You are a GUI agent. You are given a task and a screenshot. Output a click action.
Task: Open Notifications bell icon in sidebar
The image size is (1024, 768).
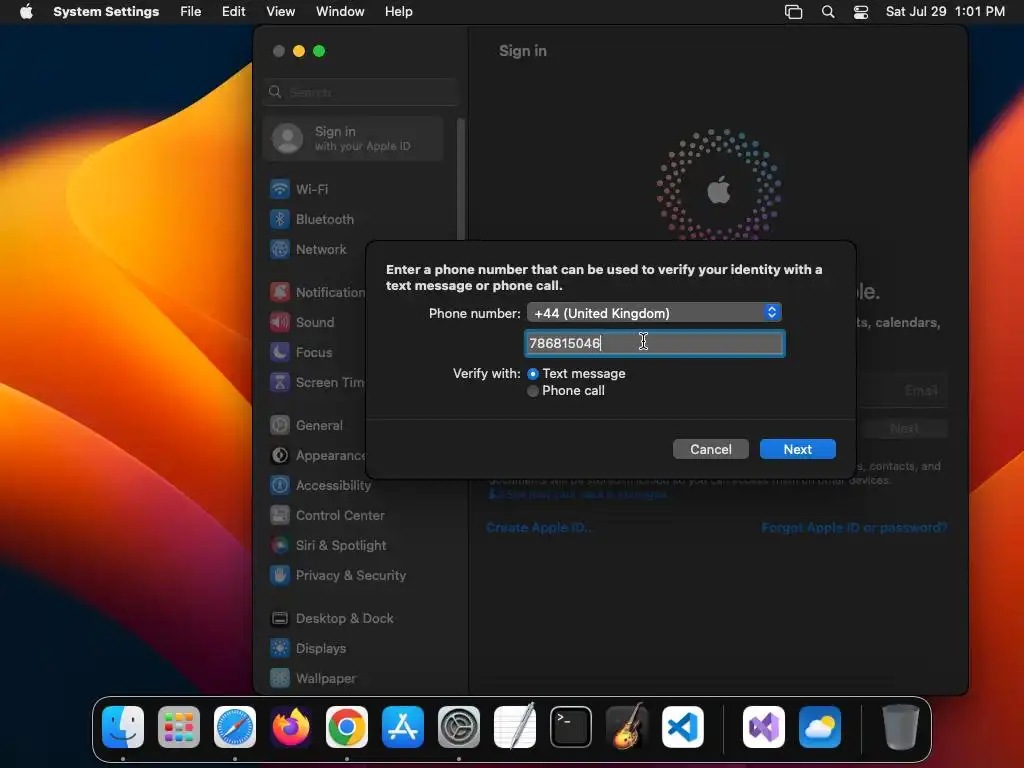pyautogui.click(x=280, y=293)
